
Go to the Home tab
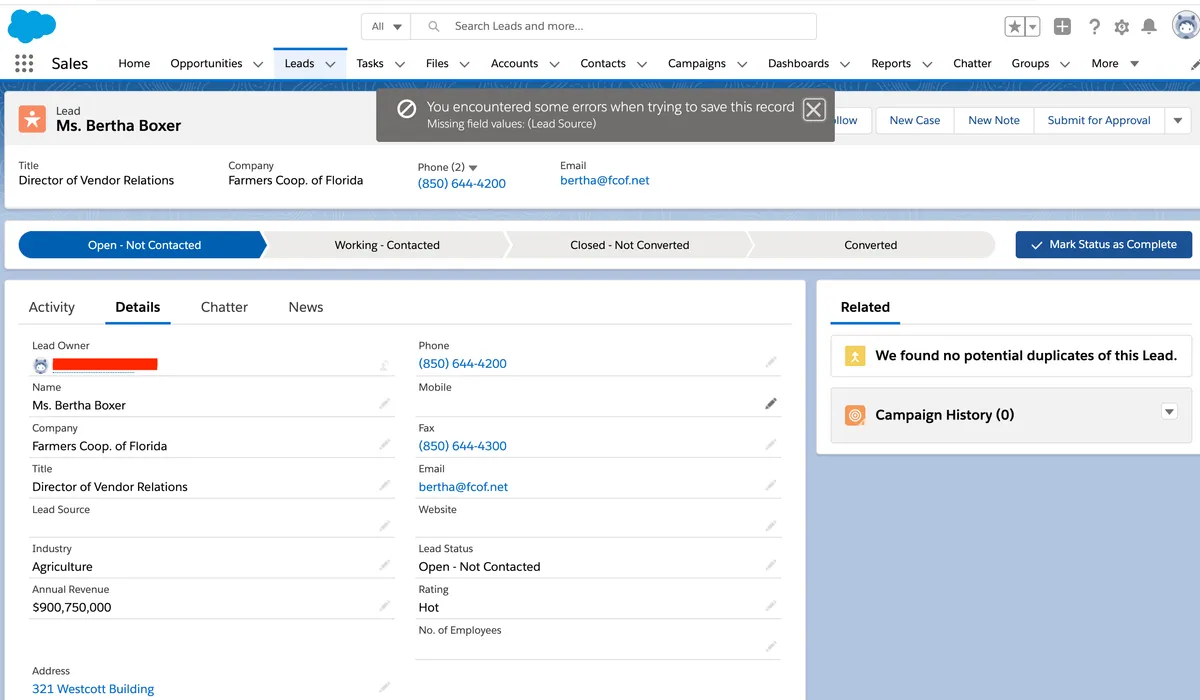pos(134,63)
